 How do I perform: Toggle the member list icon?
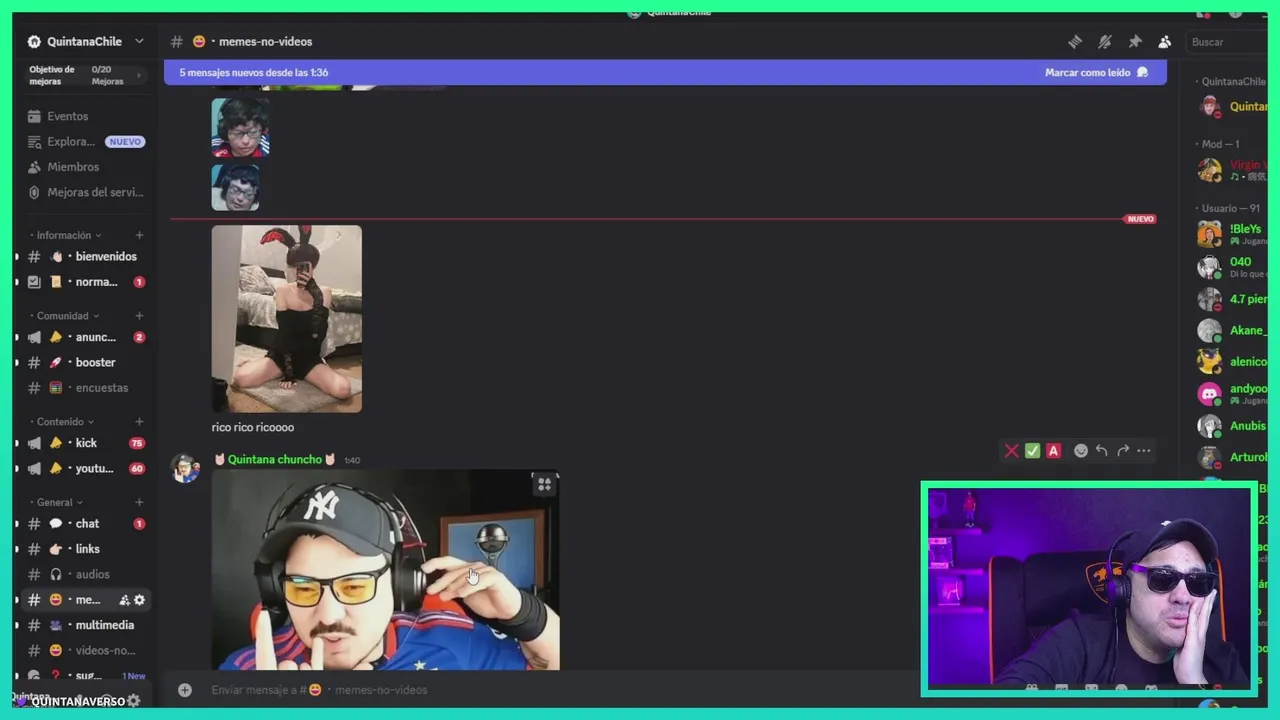(x=1165, y=42)
